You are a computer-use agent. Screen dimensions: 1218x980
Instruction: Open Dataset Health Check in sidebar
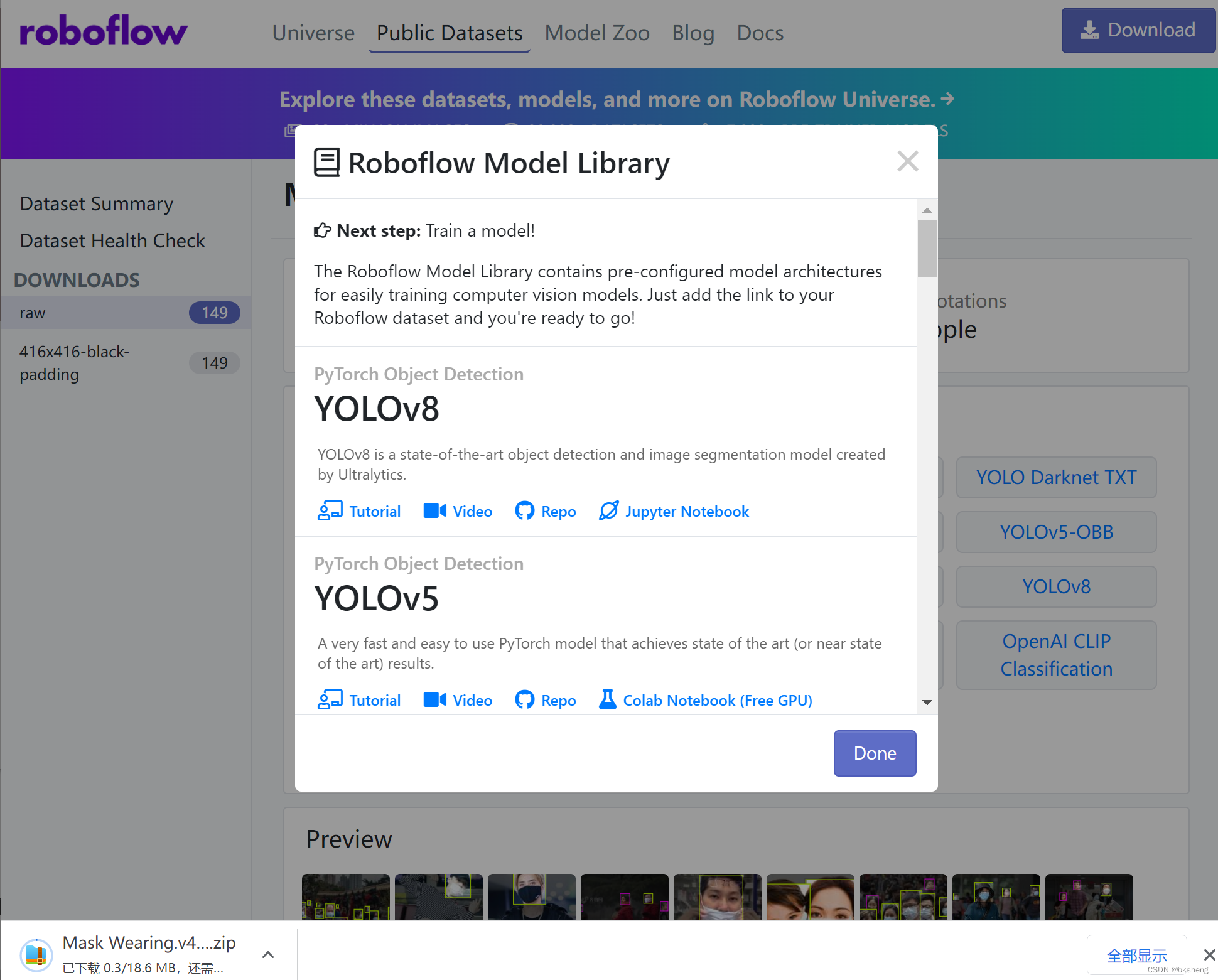click(x=112, y=240)
